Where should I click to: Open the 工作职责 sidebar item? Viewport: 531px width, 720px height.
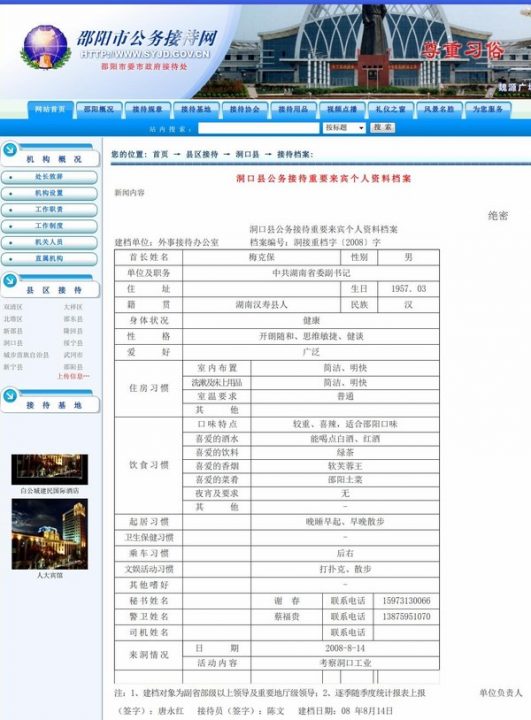[x=49, y=209]
